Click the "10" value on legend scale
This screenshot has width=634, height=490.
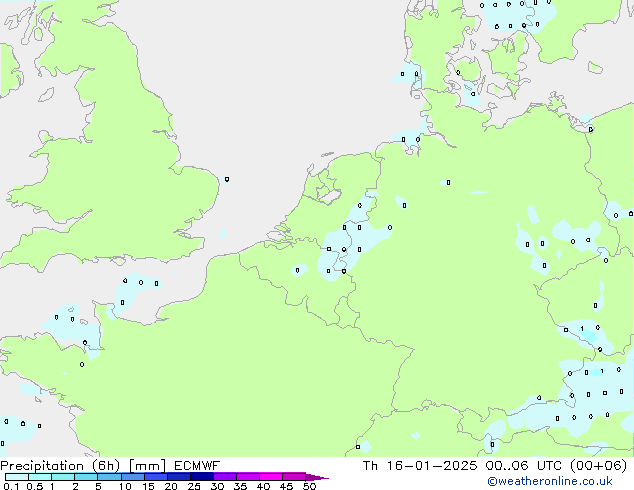(124, 486)
